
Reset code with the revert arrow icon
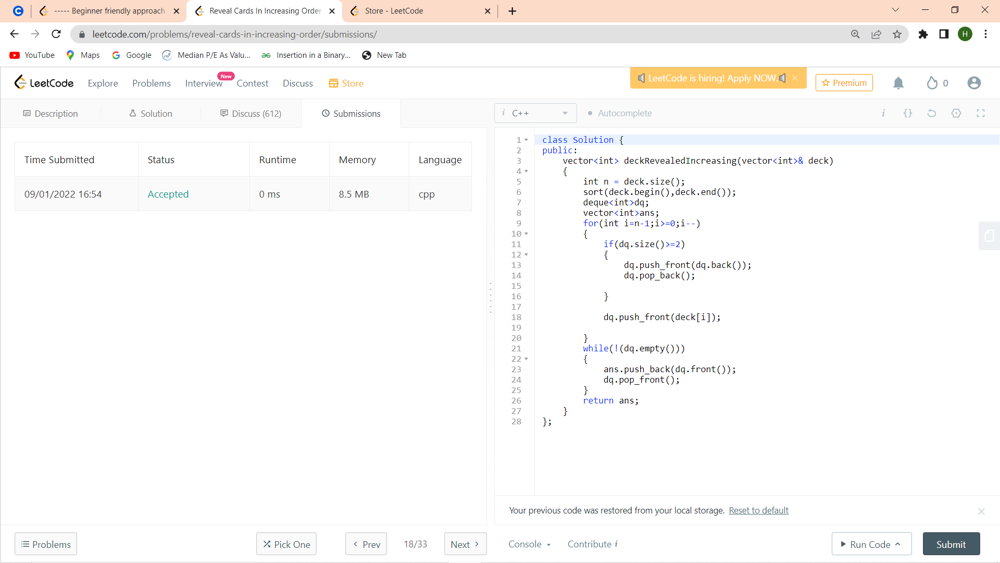pyautogui.click(x=932, y=113)
